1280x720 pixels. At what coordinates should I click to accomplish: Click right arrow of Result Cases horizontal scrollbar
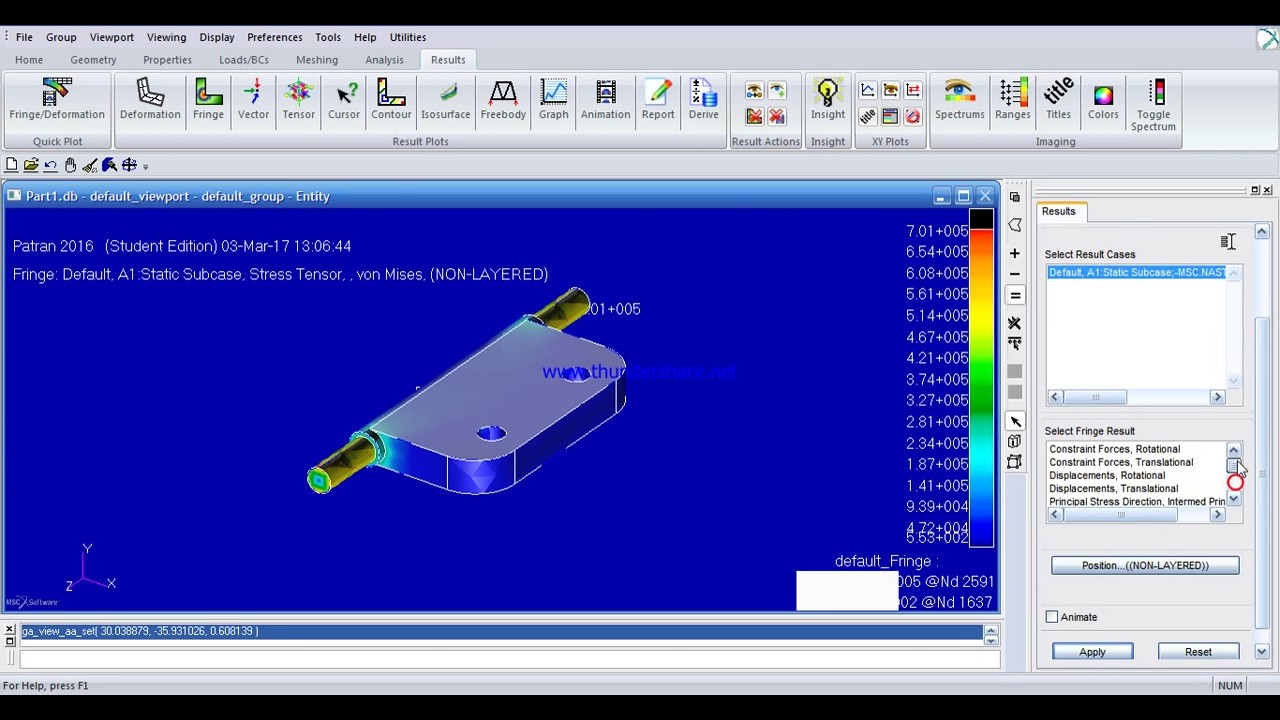[x=1217, y=398]
